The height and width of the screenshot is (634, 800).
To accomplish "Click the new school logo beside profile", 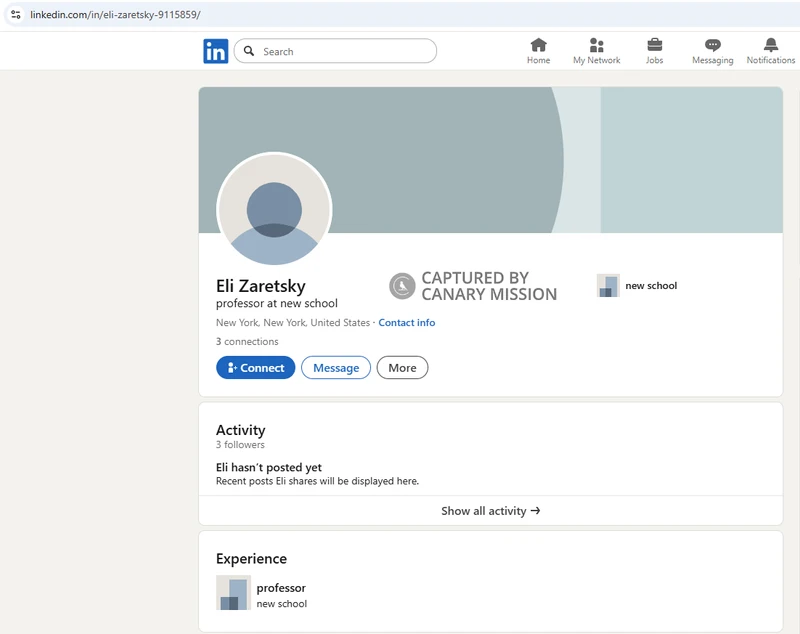I will [608, 286].
